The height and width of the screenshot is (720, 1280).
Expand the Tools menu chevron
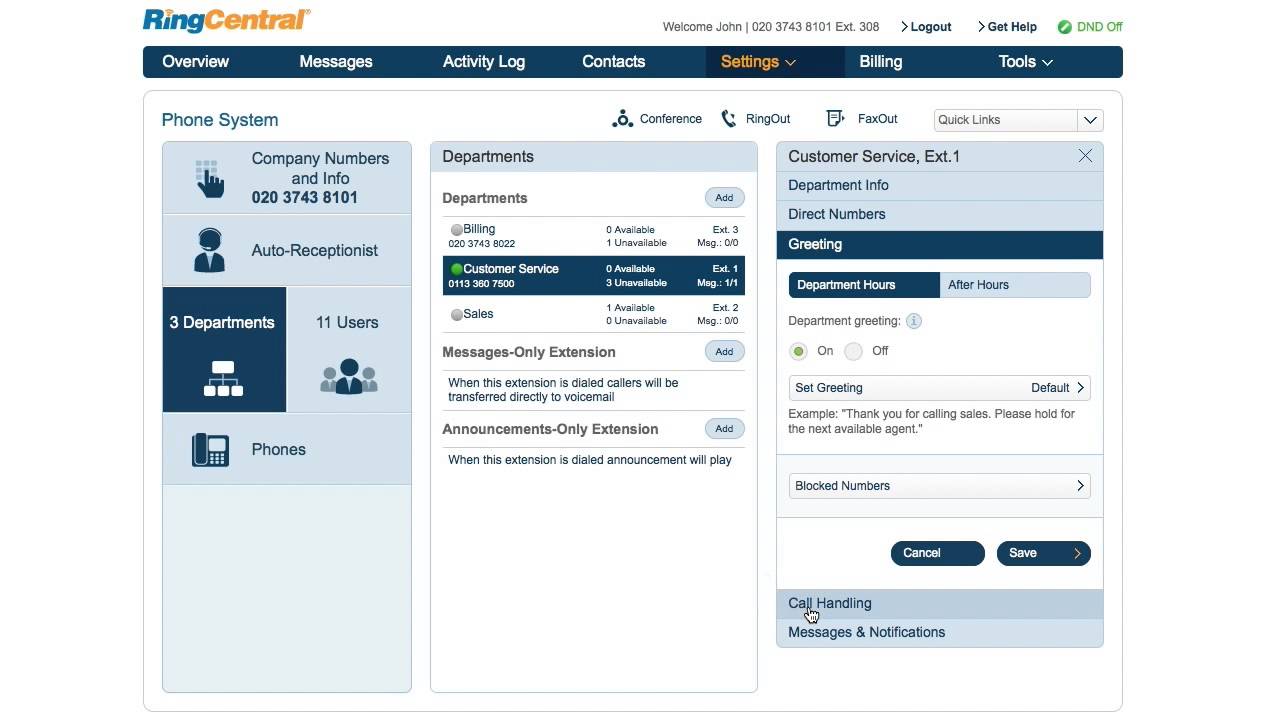pyautogui.click(x=1047, y=61)
